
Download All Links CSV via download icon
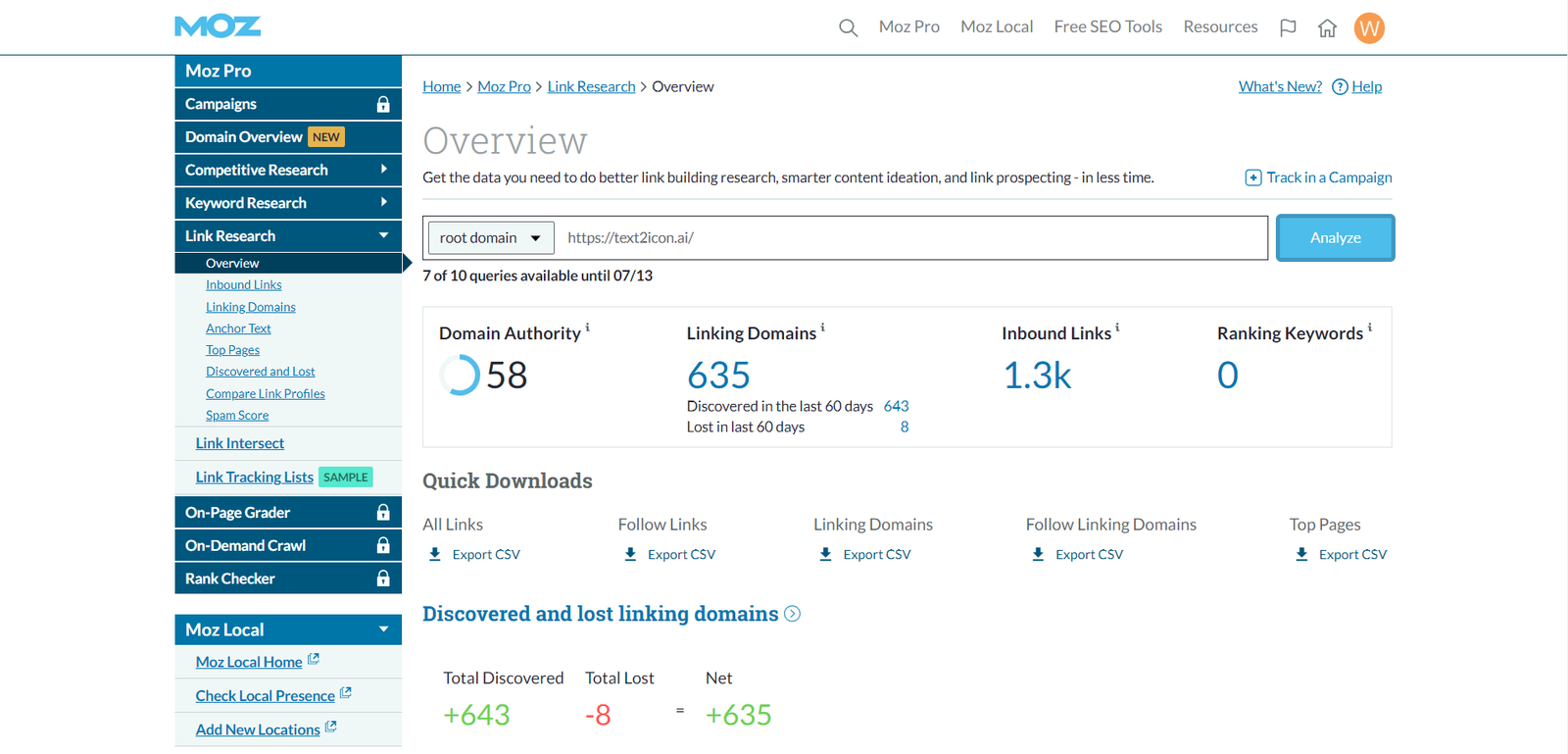point(435,555)
